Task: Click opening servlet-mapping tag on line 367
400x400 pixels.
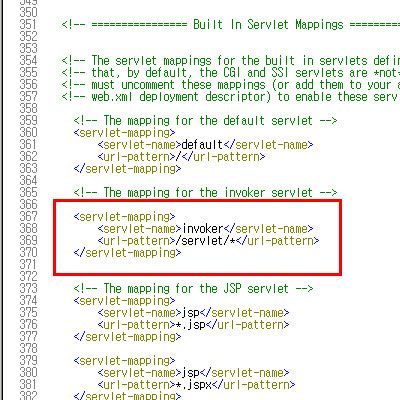Action: pyautogui.click(x=124, y=217)
